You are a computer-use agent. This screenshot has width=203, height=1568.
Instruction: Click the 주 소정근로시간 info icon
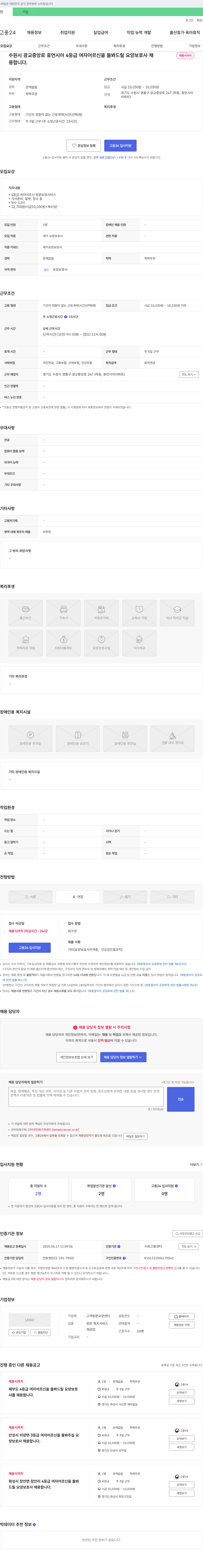tap(66, 317)
